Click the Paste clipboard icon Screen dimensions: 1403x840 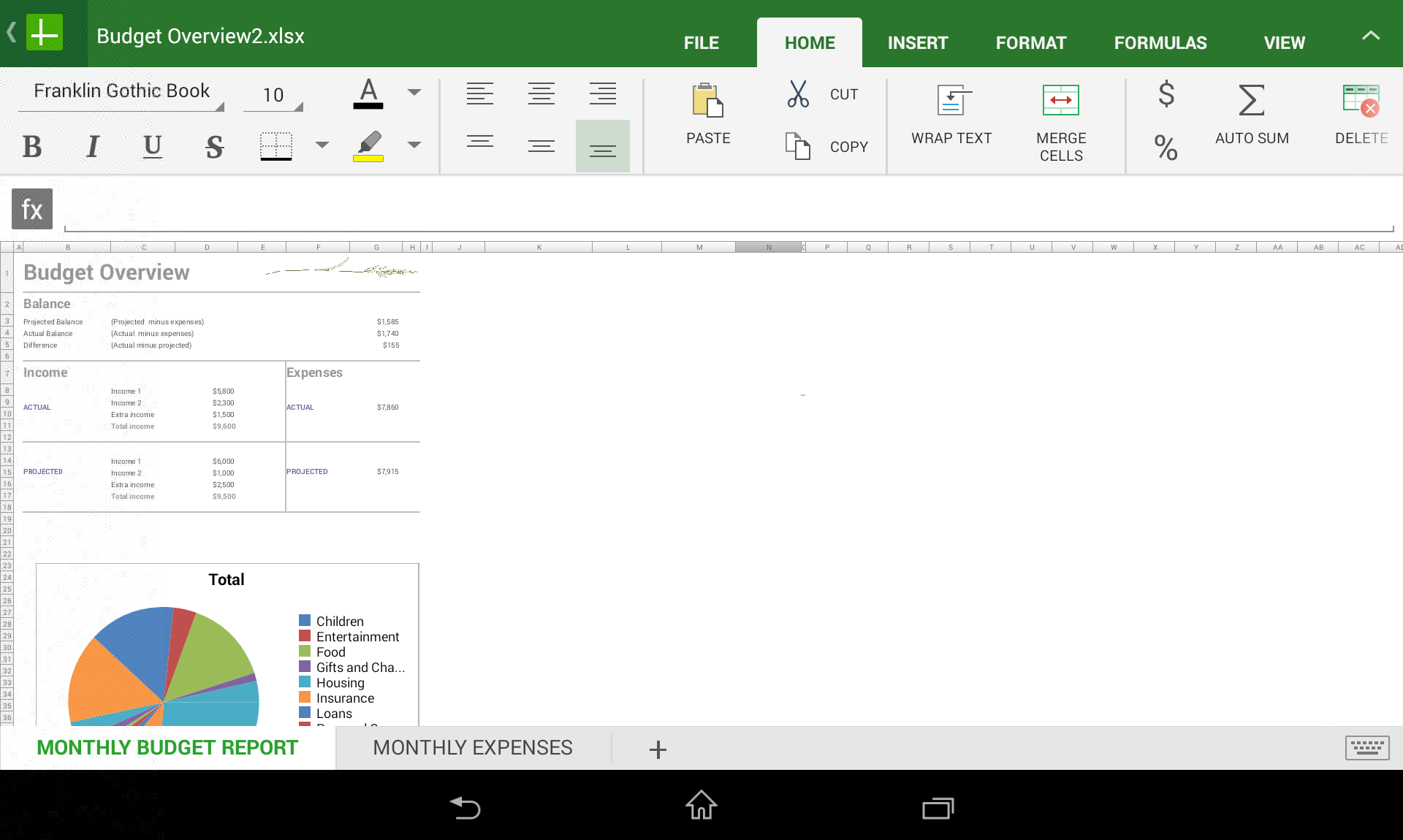click(x=707, y=101)
